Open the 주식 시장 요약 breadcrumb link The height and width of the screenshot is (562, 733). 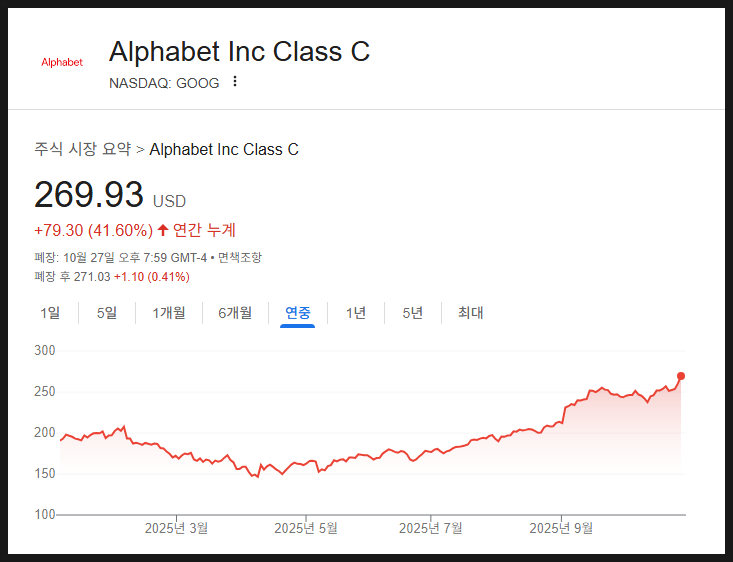pyautogui.click(x=82, y=149)
